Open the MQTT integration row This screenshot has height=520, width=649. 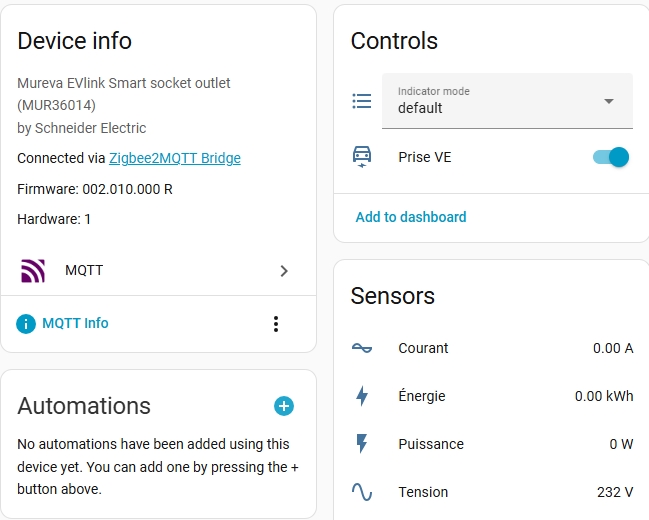coord(158,270)
